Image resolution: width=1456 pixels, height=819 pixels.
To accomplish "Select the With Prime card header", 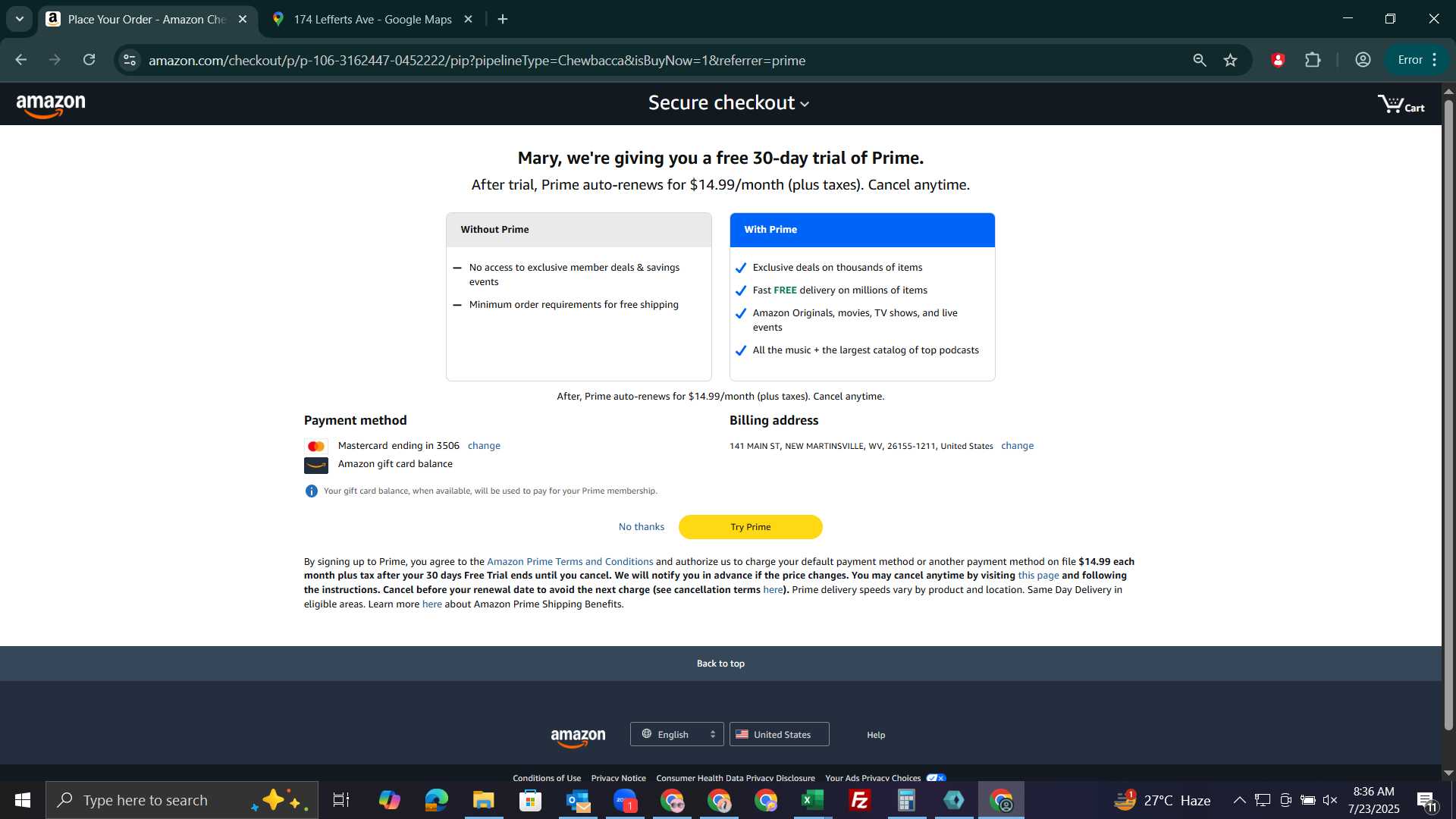I will [x=862, y=230].
